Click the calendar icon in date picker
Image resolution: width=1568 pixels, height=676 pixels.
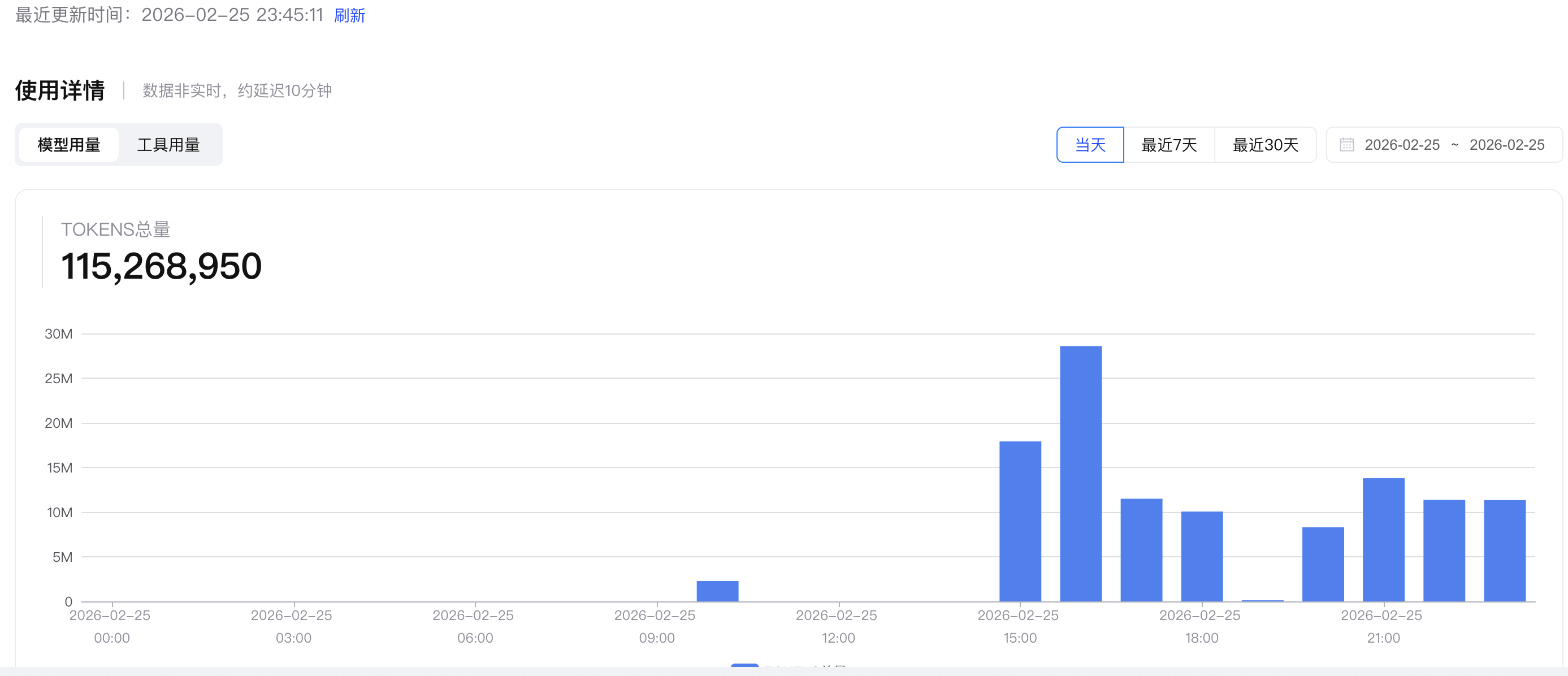[1346, 145]
